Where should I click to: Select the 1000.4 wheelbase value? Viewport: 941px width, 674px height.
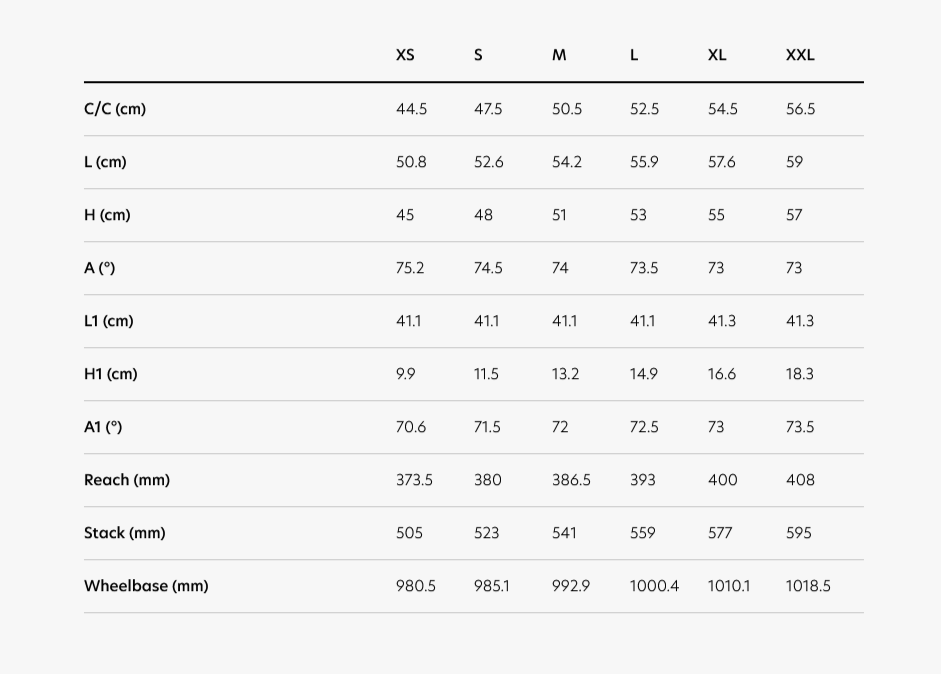(x=654, y=586)
